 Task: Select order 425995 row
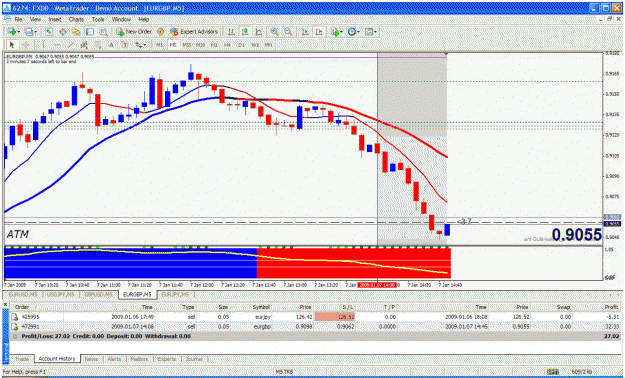click(316, 317)
